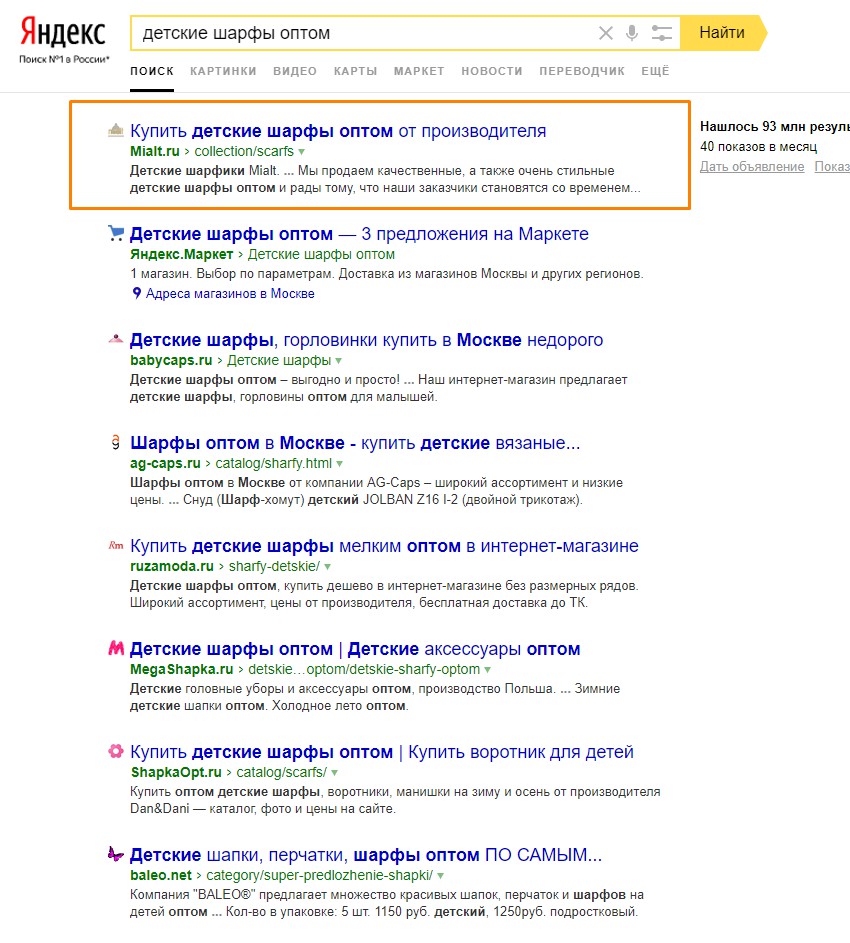Screen dimensions: 850x943
Task: Click catalog/sharfy.html path link
Action: click(x=274, y=463)
